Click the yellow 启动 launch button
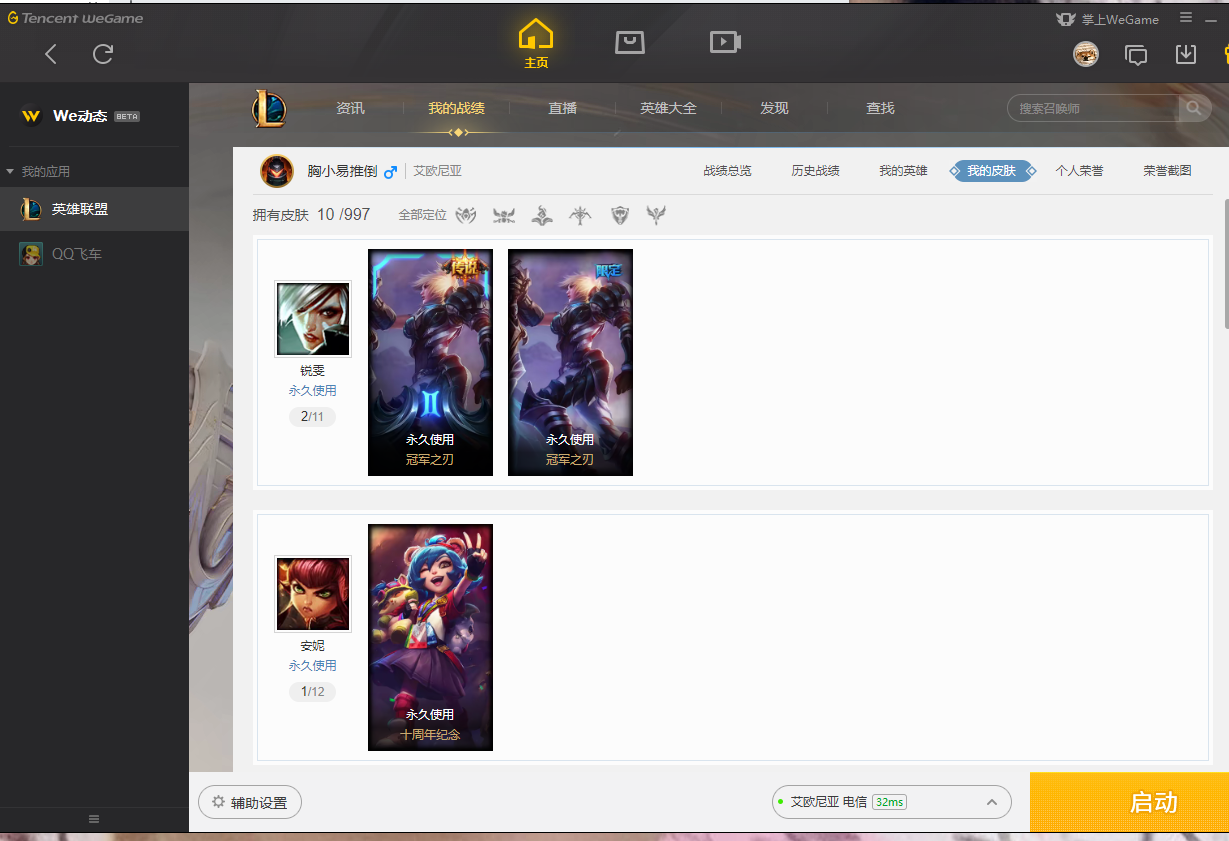The width and height of the screenshot is (1229, 841). 1129,802
